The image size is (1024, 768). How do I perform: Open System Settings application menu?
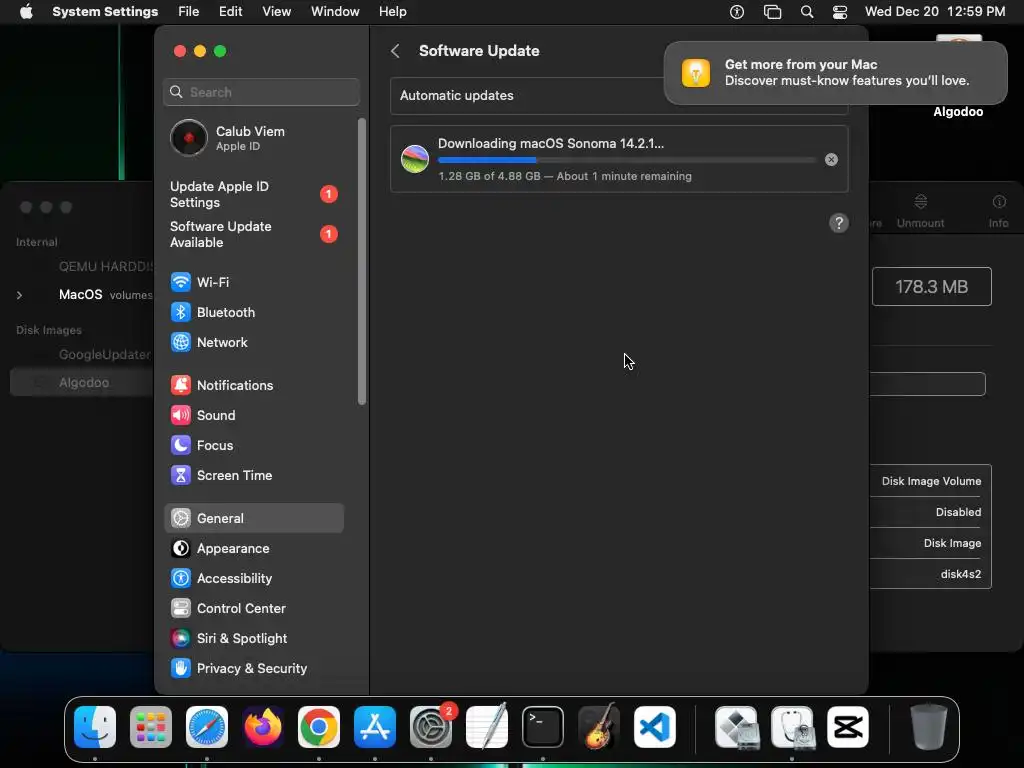click(x=105, y=12)
